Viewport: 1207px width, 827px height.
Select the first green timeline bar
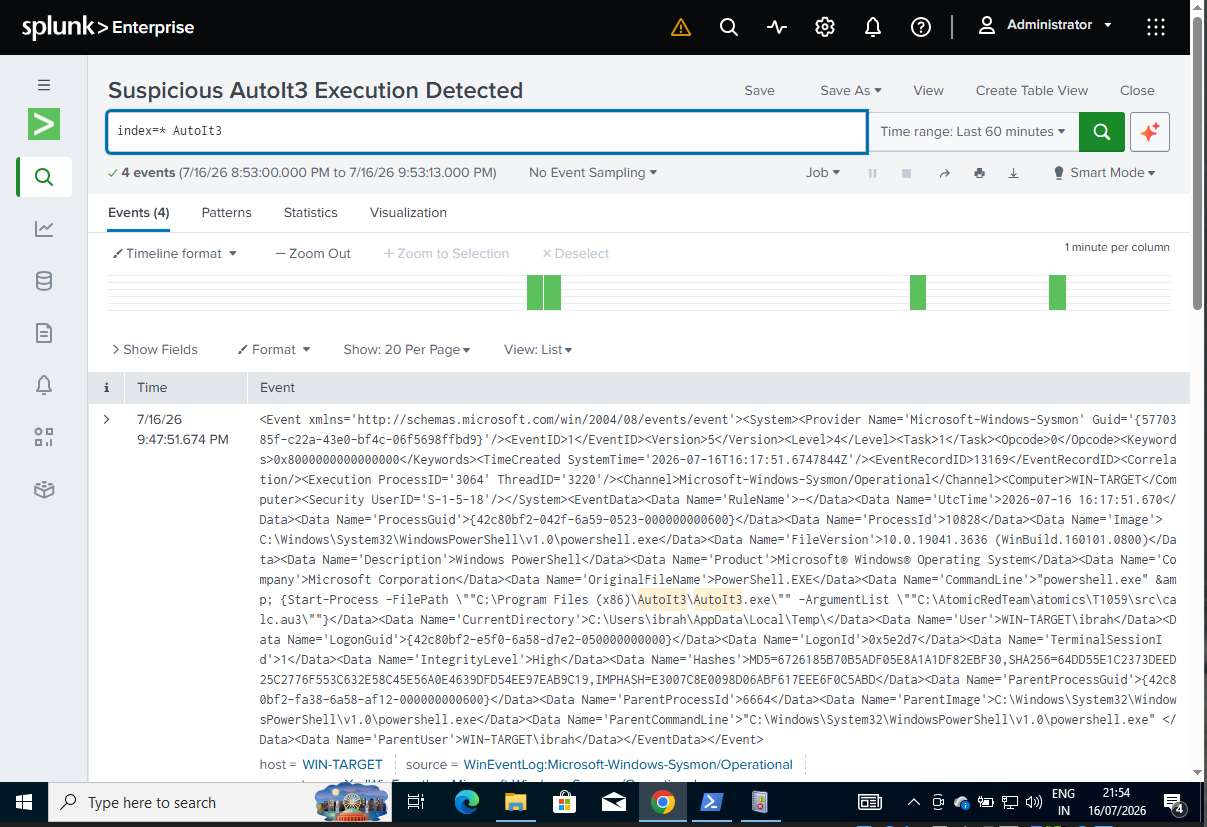point(534,293)
